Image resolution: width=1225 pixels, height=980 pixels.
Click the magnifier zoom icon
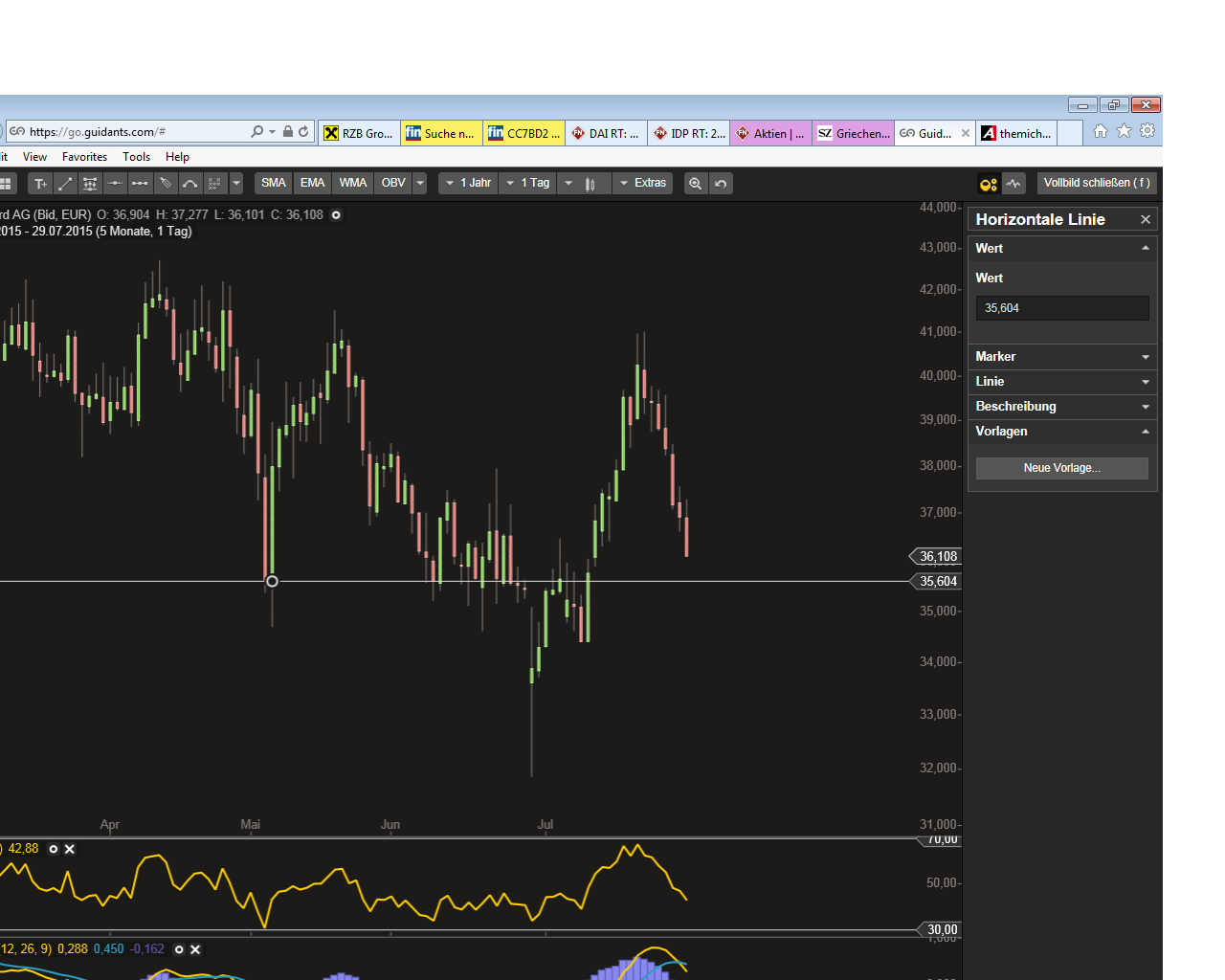click(x=696, y=183)
